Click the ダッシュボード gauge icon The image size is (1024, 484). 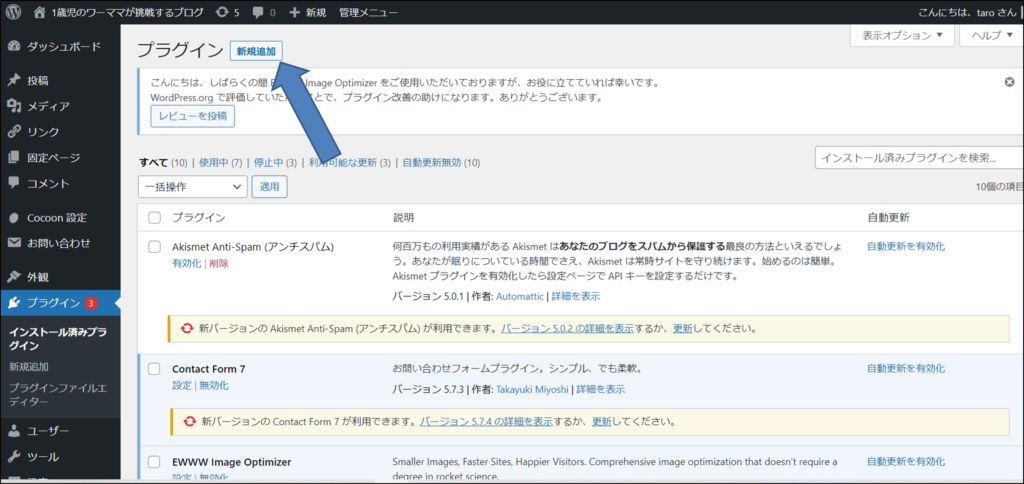(x=14, y=47)
